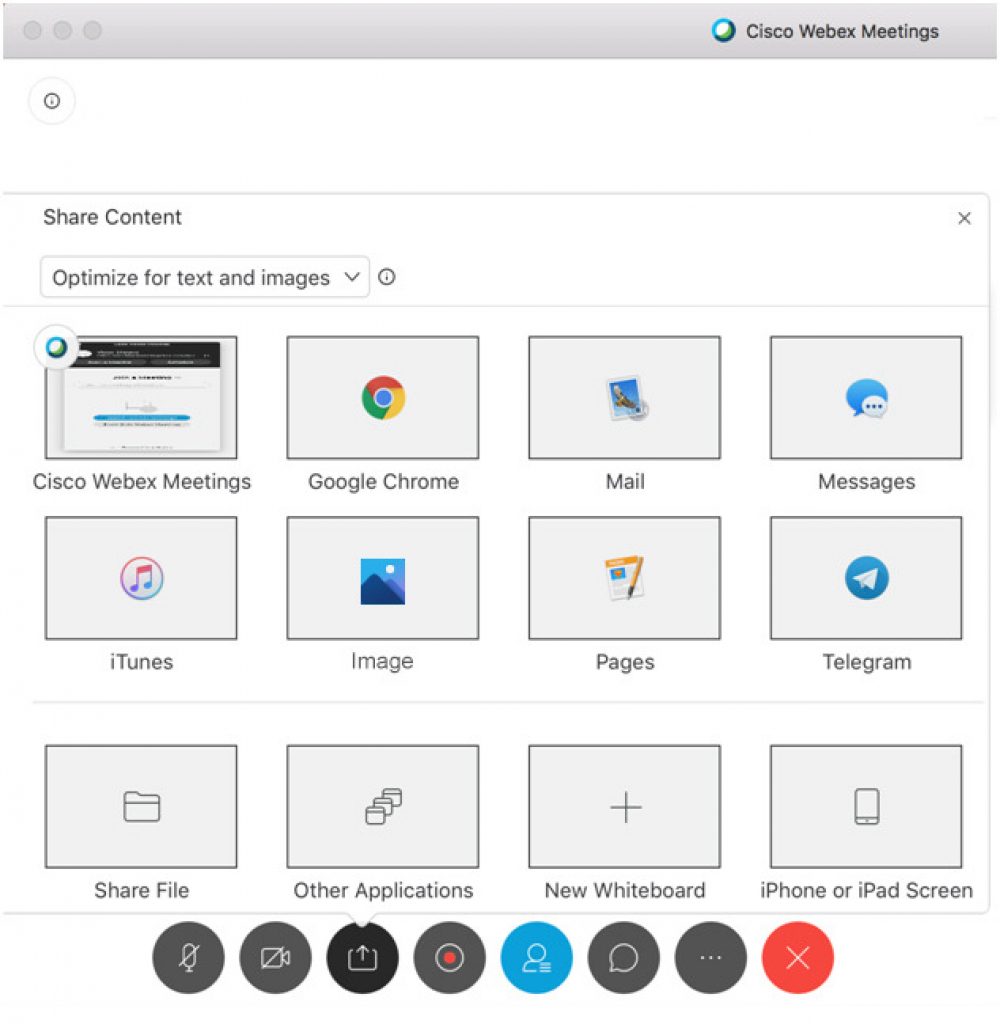This screenshot has width=1000, height=1024.
Task: Open the Share File option
Action: pos(141,807)
